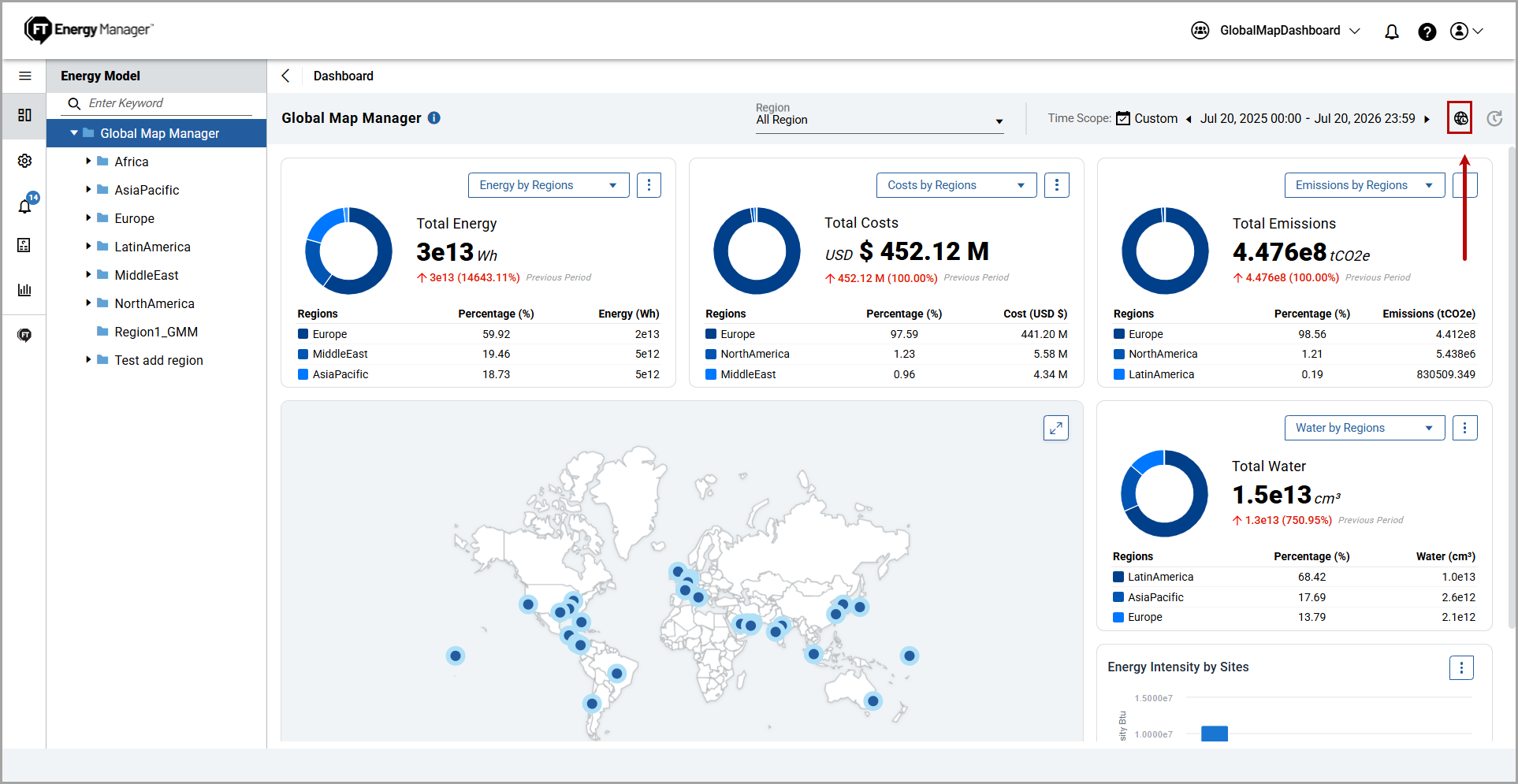The width and height of the screenshot is (1518, 784).
Task: Go to previous time period arrow
Action: pyautogui.click(x=1189, y=119)
